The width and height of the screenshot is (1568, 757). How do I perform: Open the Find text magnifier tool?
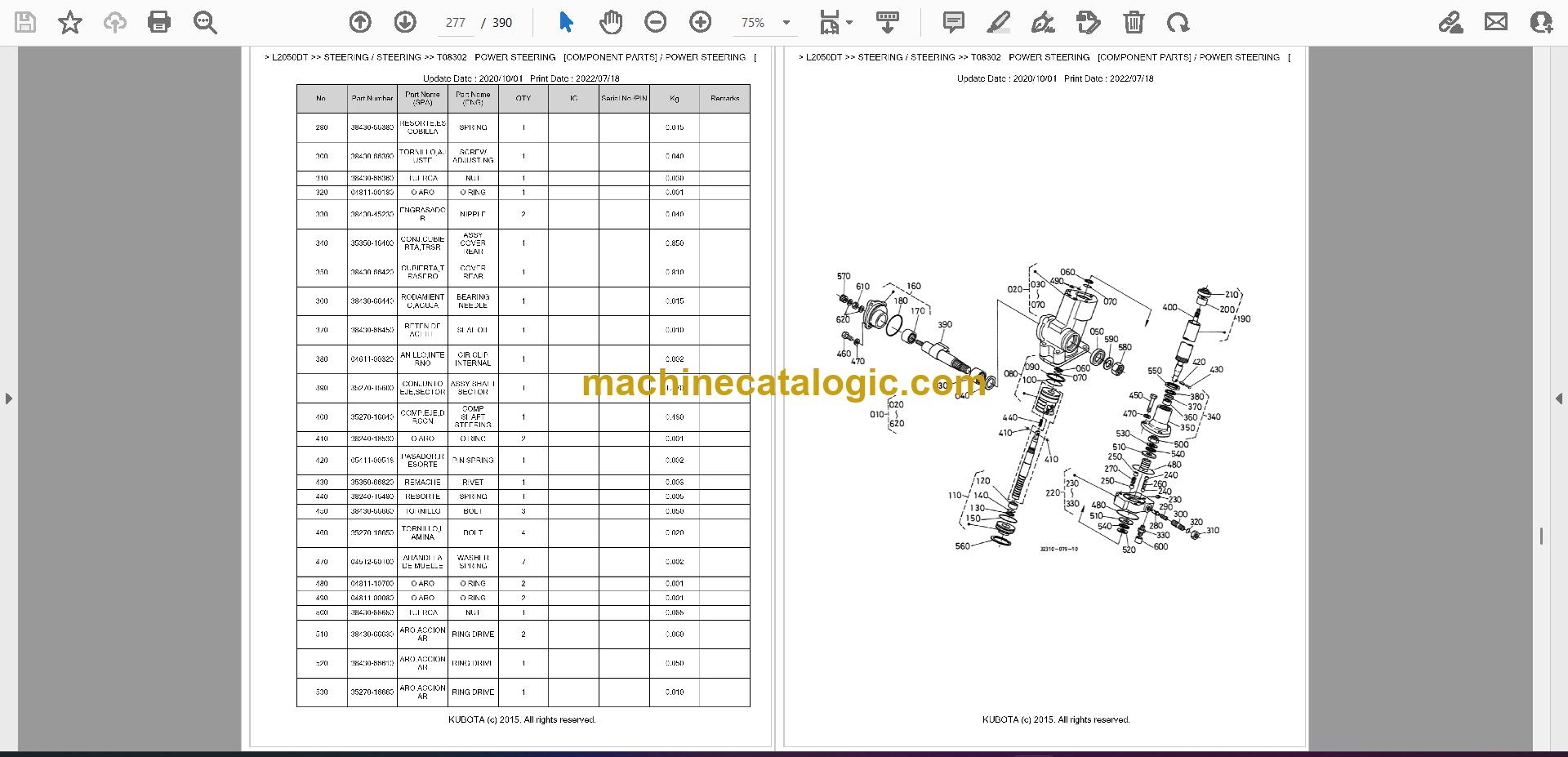pyautogui.click(x=205, y=22)
